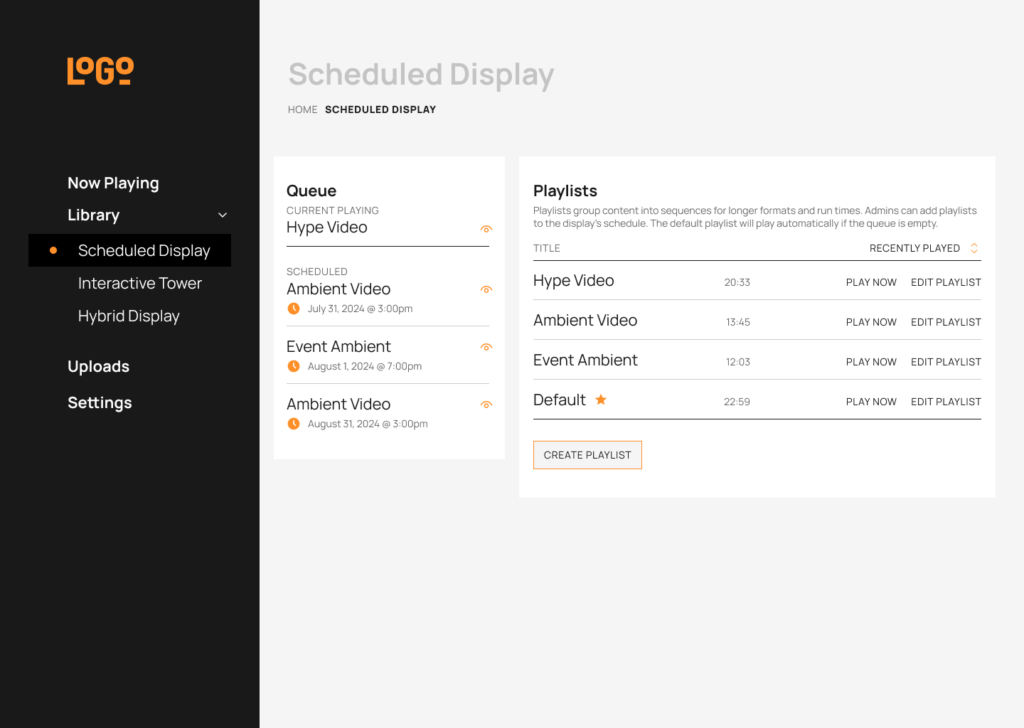Navigate to Uploads in the sidebar
1024x728 pixels.
click(x=99, y=366)
